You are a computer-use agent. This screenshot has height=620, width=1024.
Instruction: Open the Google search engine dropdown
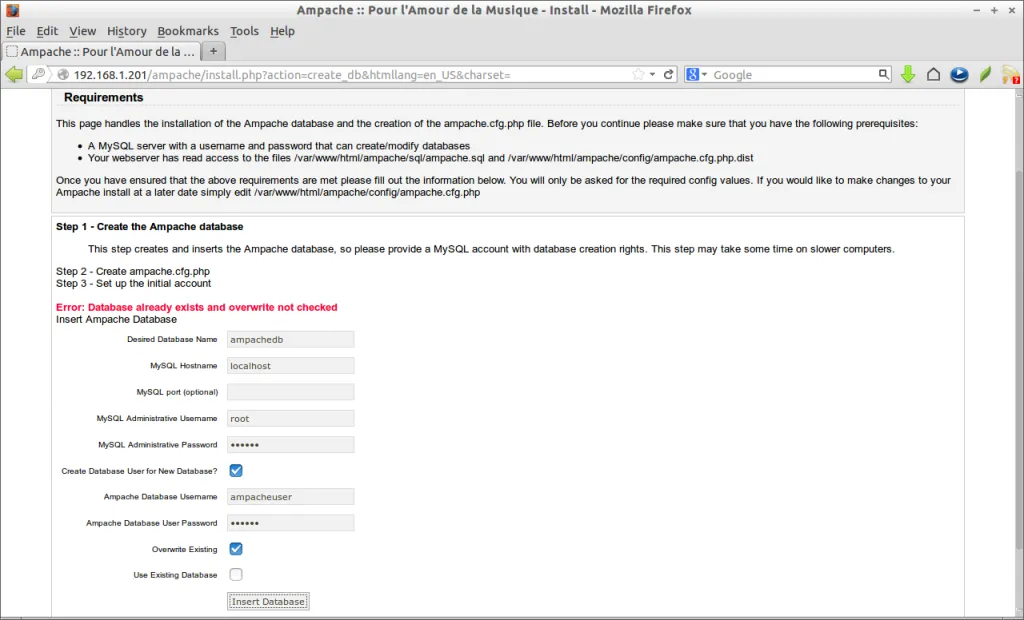pos(699,73)
